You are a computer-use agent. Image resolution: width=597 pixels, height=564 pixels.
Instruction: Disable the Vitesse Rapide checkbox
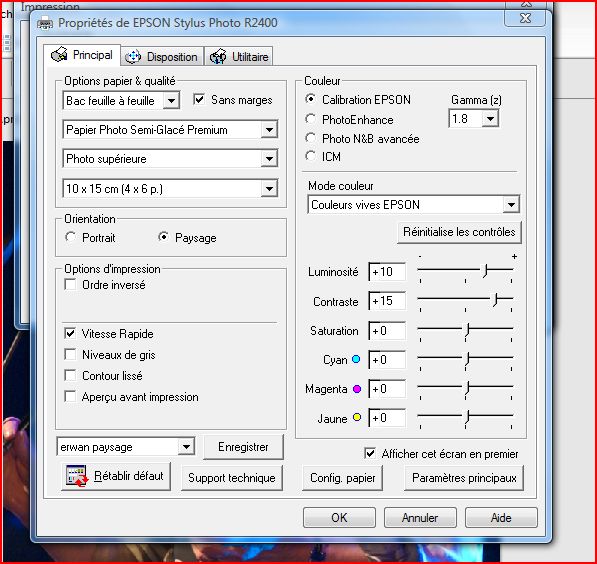coord(70,334)
